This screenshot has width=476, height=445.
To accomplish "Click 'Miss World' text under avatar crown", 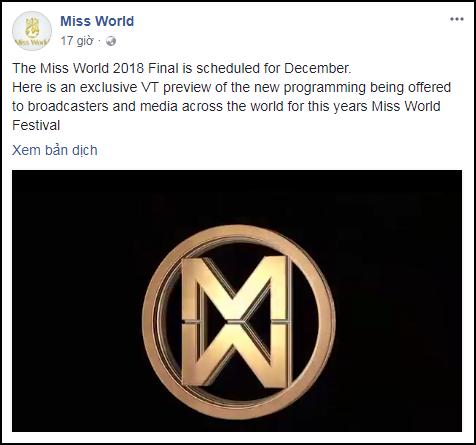I will pos(32,42).
